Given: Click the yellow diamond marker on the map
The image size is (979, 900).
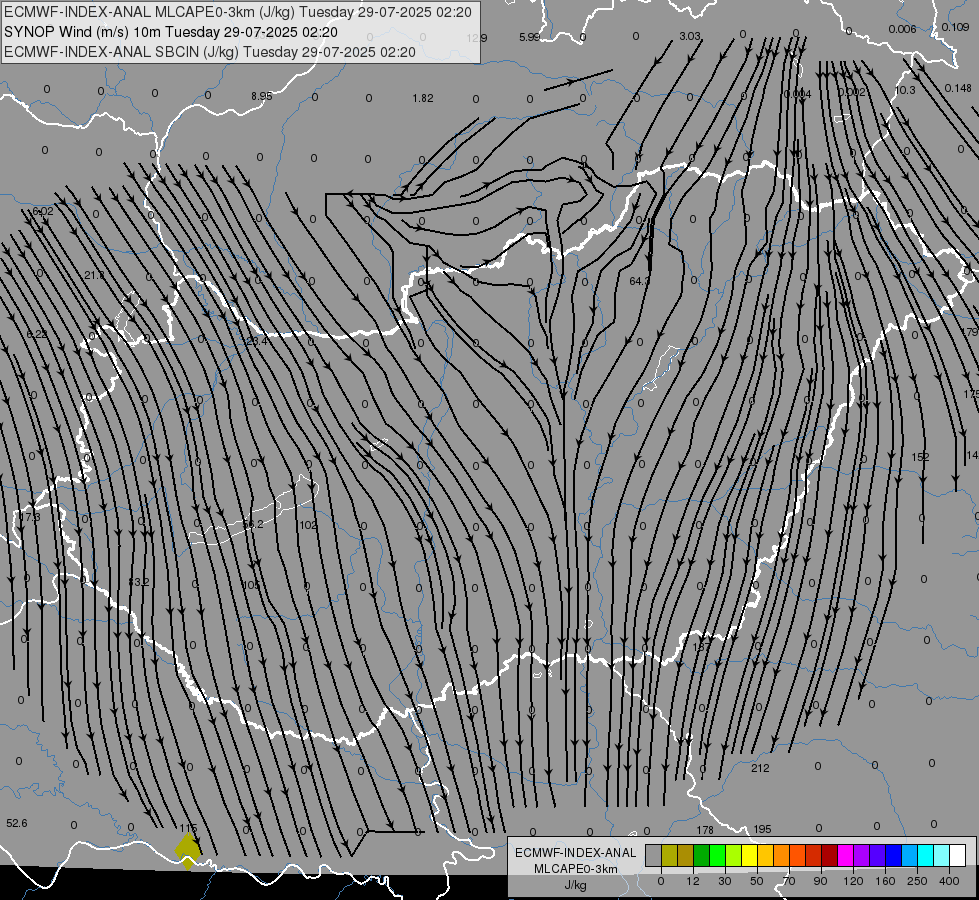Looking at the screenshot, I should tap(188, 849).
